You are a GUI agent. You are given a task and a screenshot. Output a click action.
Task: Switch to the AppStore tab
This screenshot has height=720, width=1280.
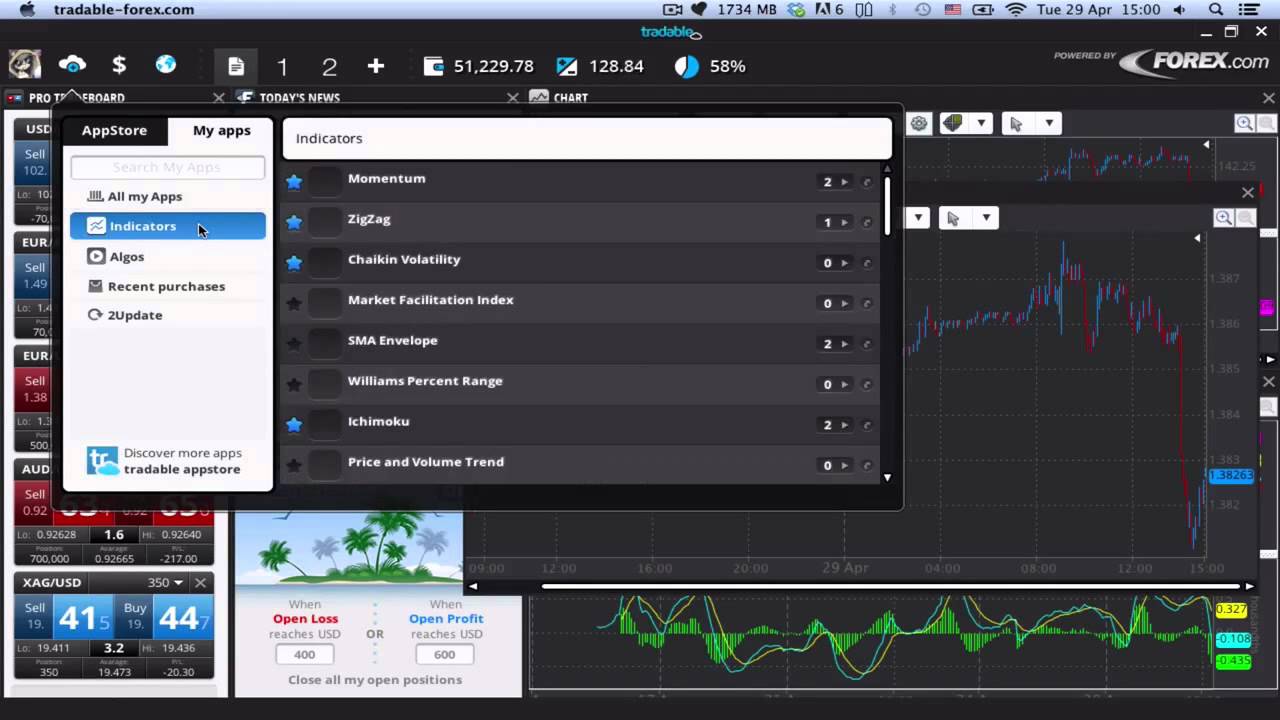point(114,130)
